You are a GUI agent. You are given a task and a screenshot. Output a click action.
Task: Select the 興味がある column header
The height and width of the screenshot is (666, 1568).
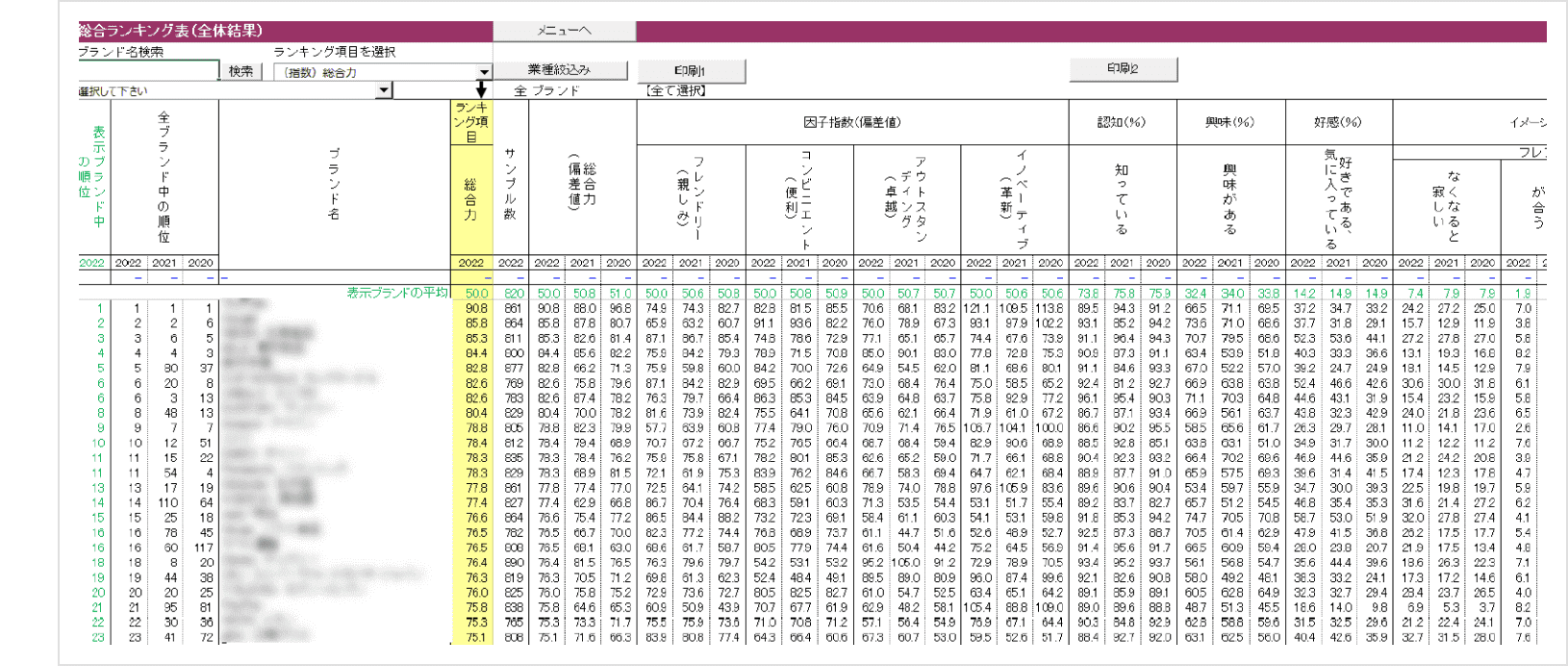[1229, 200]
